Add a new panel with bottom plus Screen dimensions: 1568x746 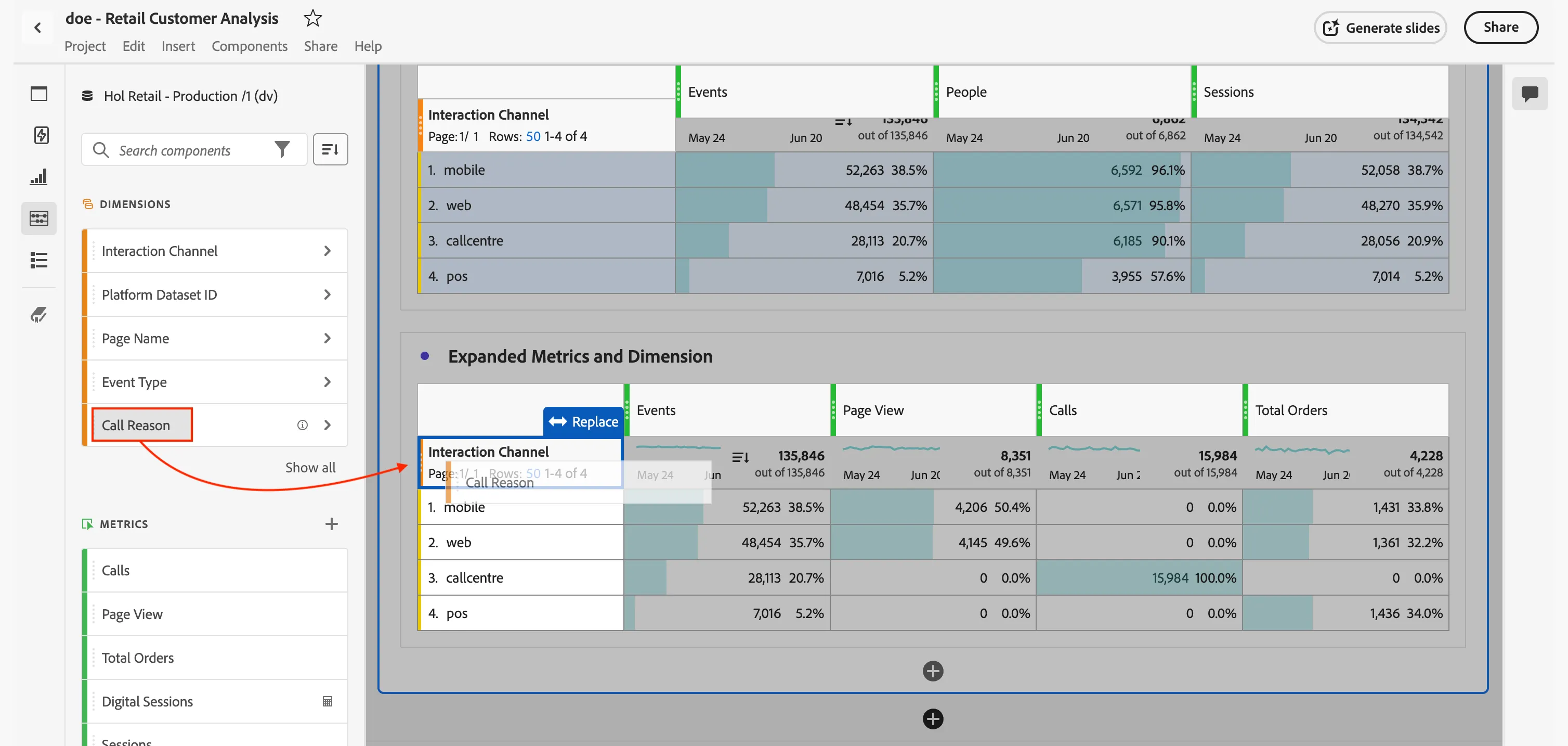(x=933, y=718)
